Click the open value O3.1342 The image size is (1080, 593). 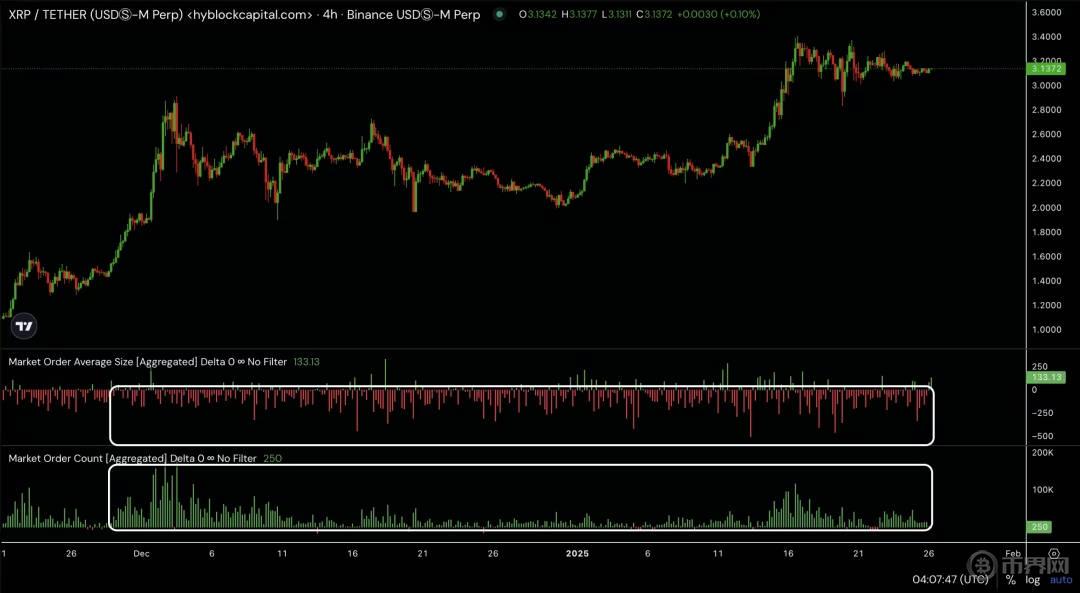pyautogui.click(x=537, y=14)
